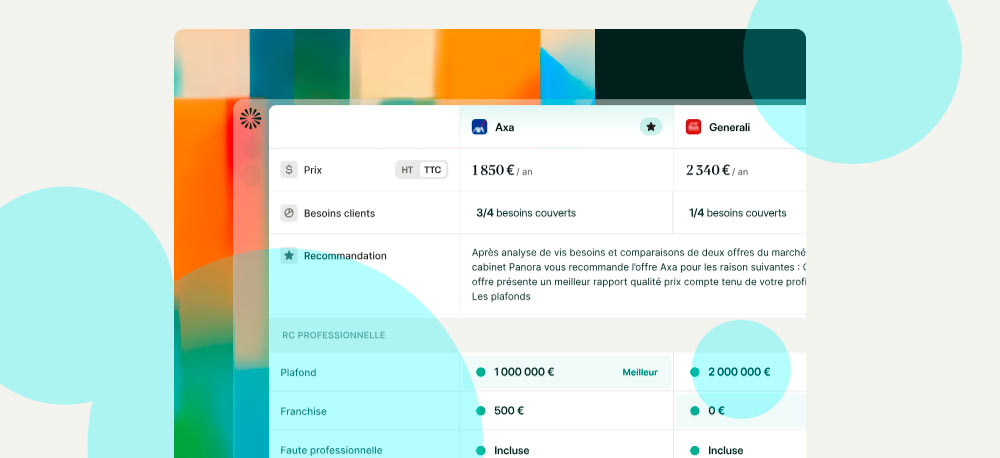The width and height of the screenshot is (1000, 458).
Task: Select the Generali price 2 340 € / an
Action: [717, 170]
